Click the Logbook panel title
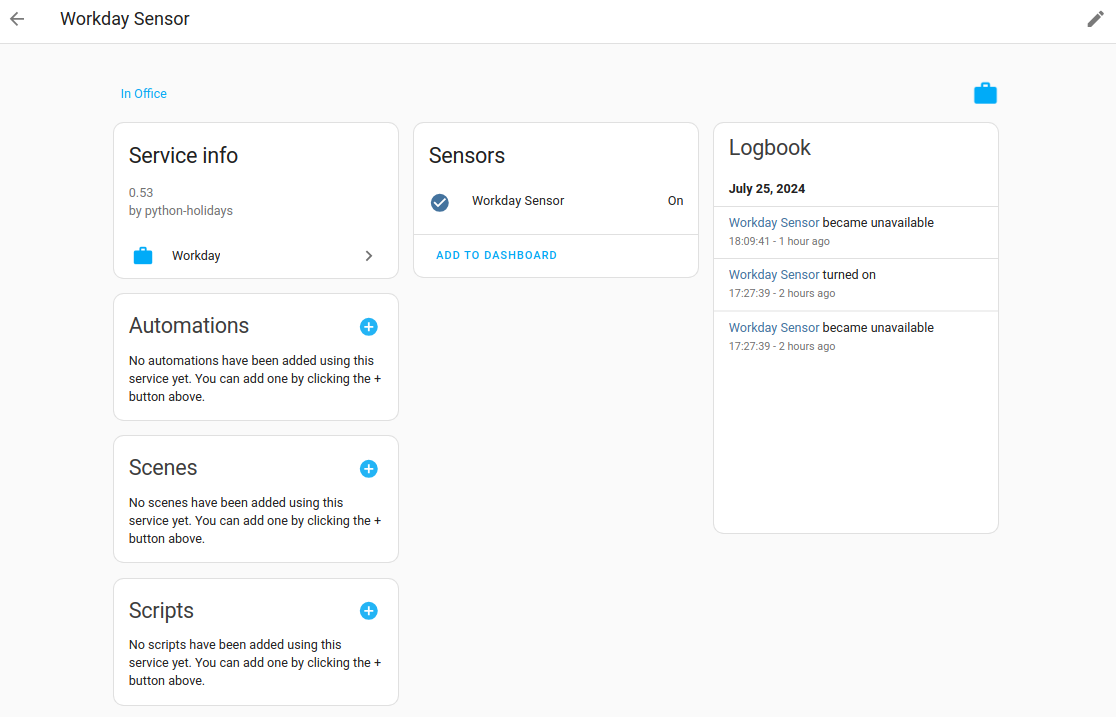 click(770, 147)
